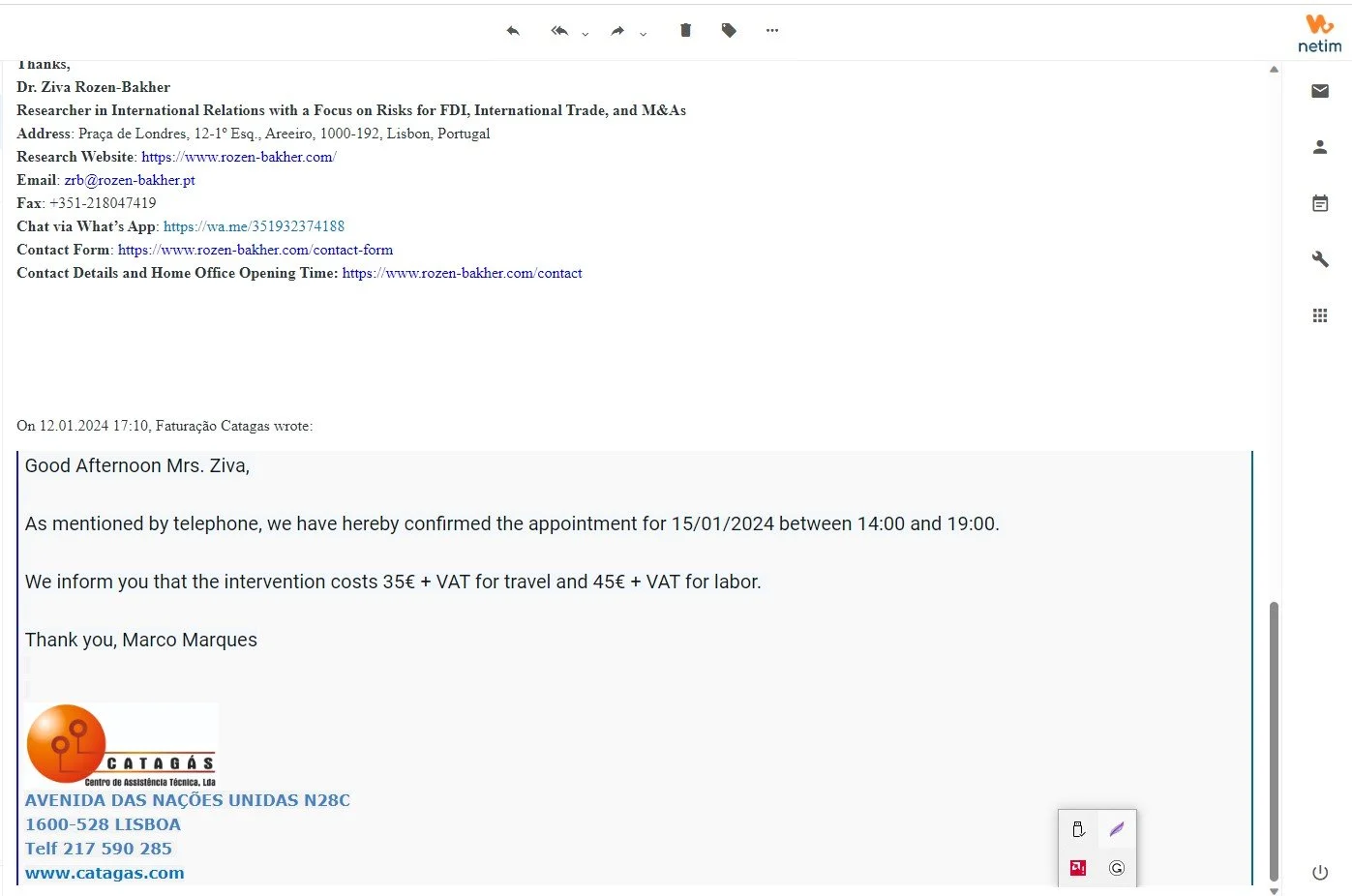Viewport: 1352px width, 896px height.
Task: Delete the email using the trash icon
Action: point(685,30)
